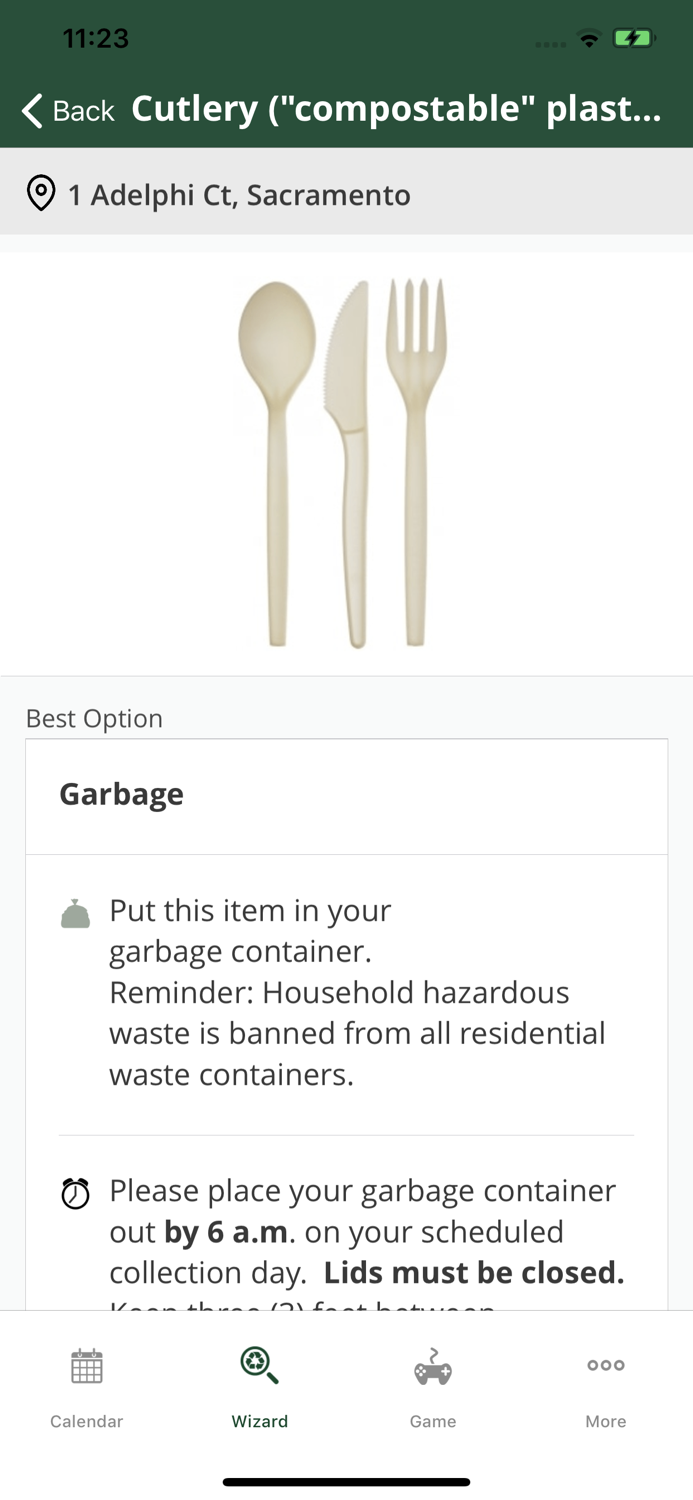Tap the back chevron arrow in header
Screen dimensions: 693x1500
tap(30, 109)
